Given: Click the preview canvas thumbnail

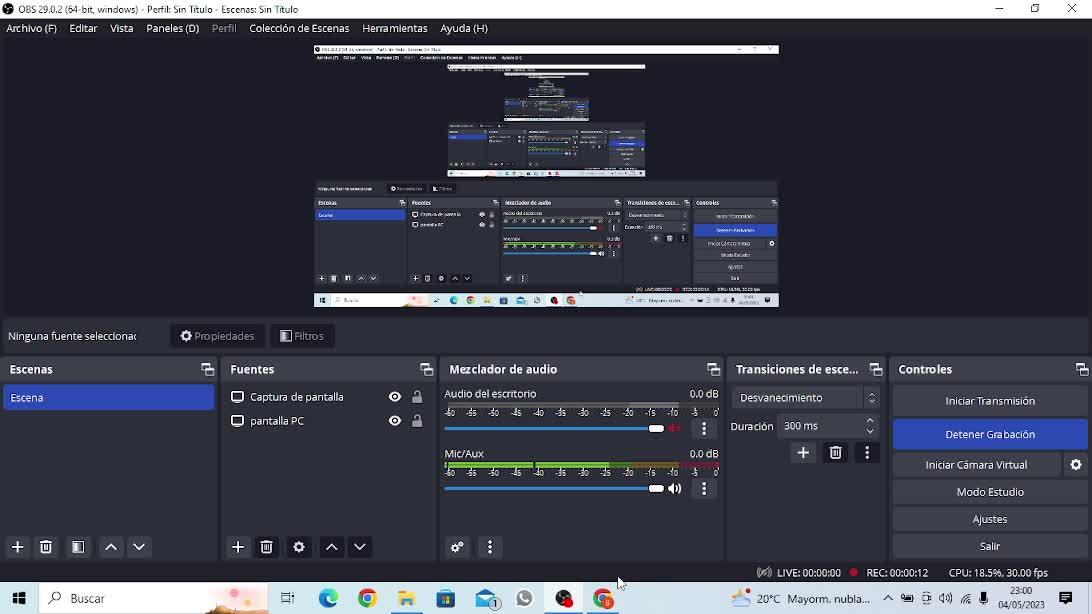Looking at the screenshot, I should 546,176.
